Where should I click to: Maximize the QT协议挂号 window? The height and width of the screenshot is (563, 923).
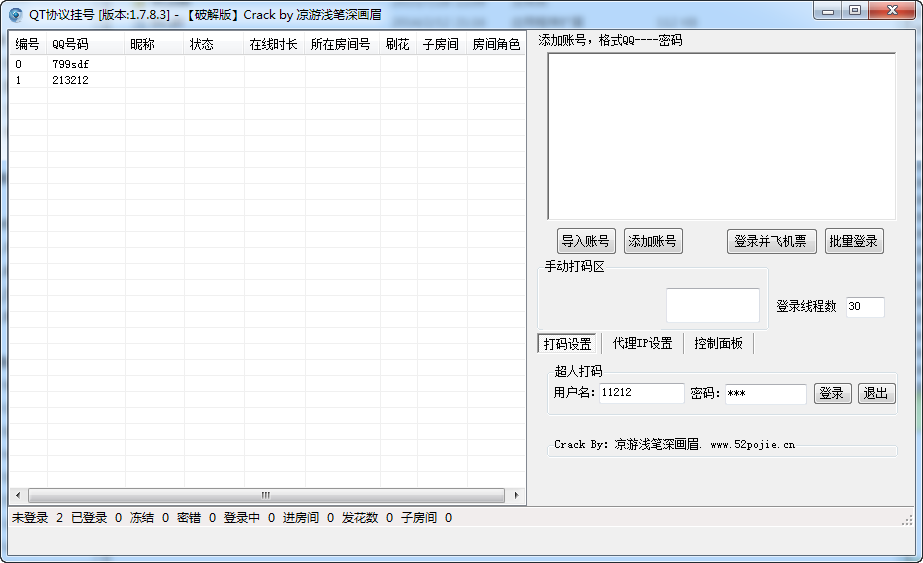click(x=855, y=11)
